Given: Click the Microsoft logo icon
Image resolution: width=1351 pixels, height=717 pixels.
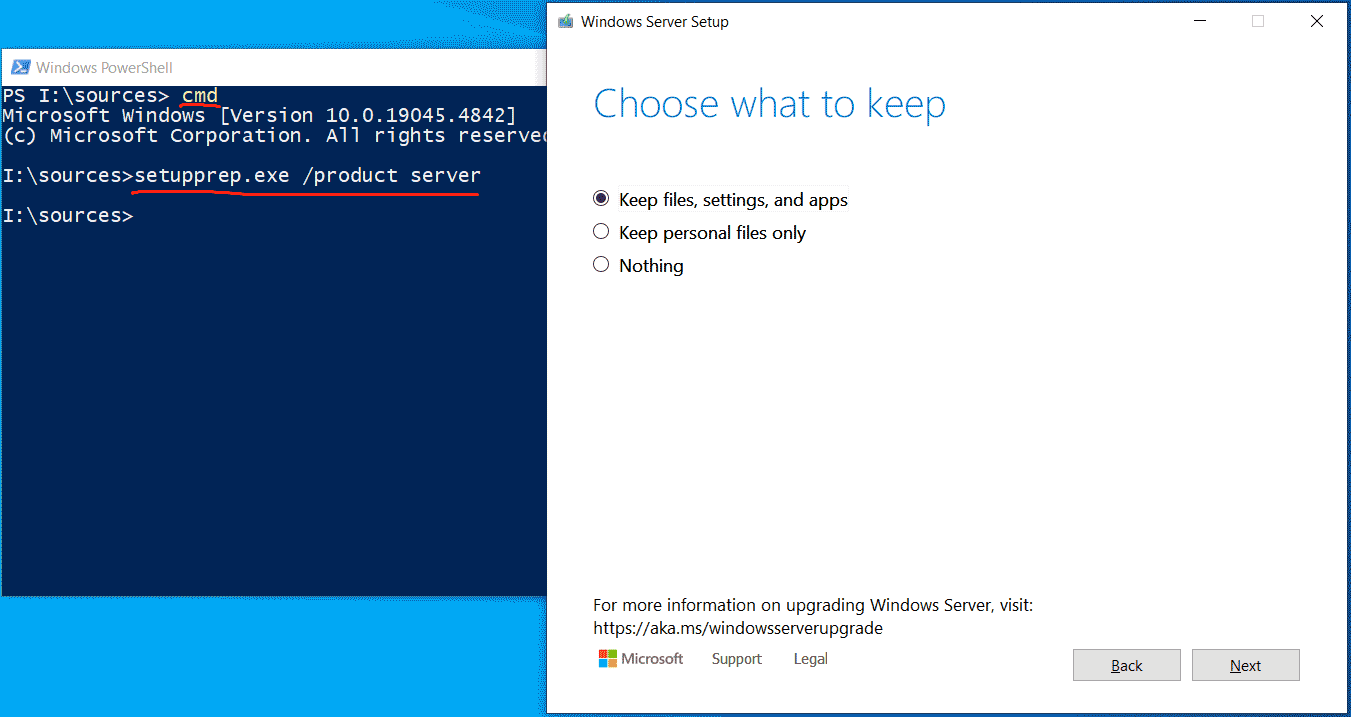Looking at the screenshot, I should tap(607, 658).
